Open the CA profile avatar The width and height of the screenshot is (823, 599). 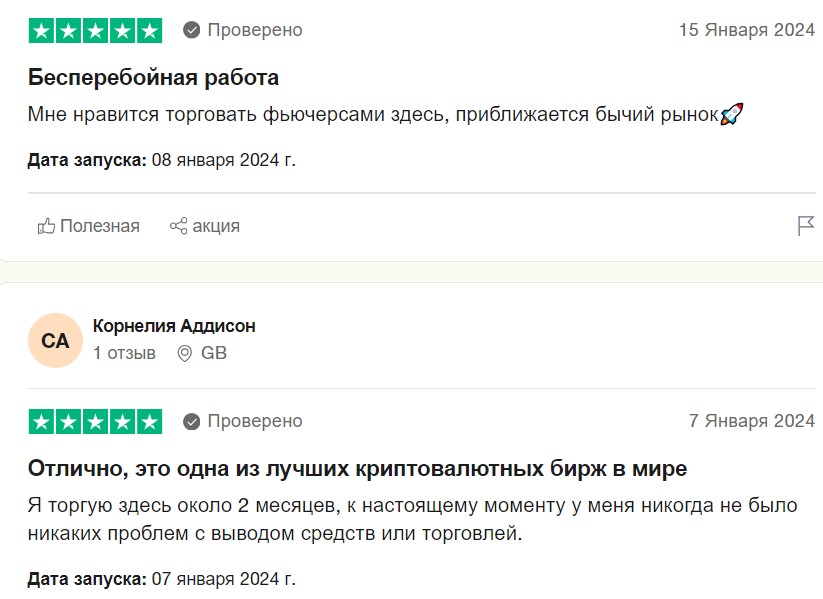coord(55,340)
